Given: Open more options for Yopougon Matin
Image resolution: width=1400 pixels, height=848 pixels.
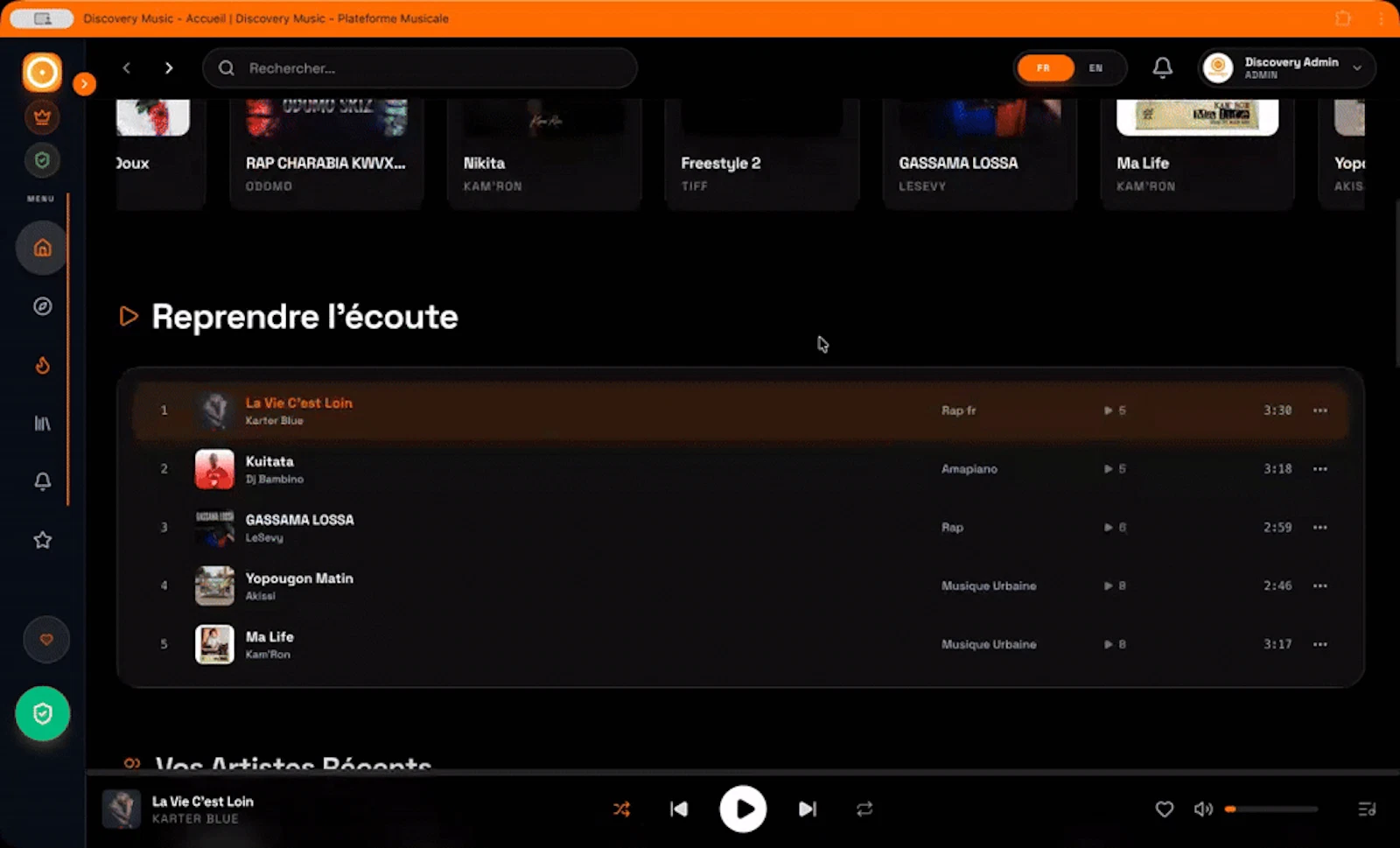Looking at the screenshot, I should (1319, 586).
